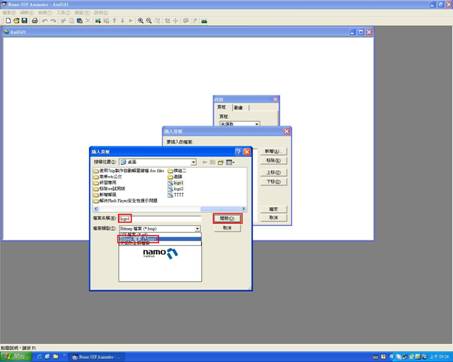
Task: Open the view menu icon in file dialog
Action: point(230,162)
